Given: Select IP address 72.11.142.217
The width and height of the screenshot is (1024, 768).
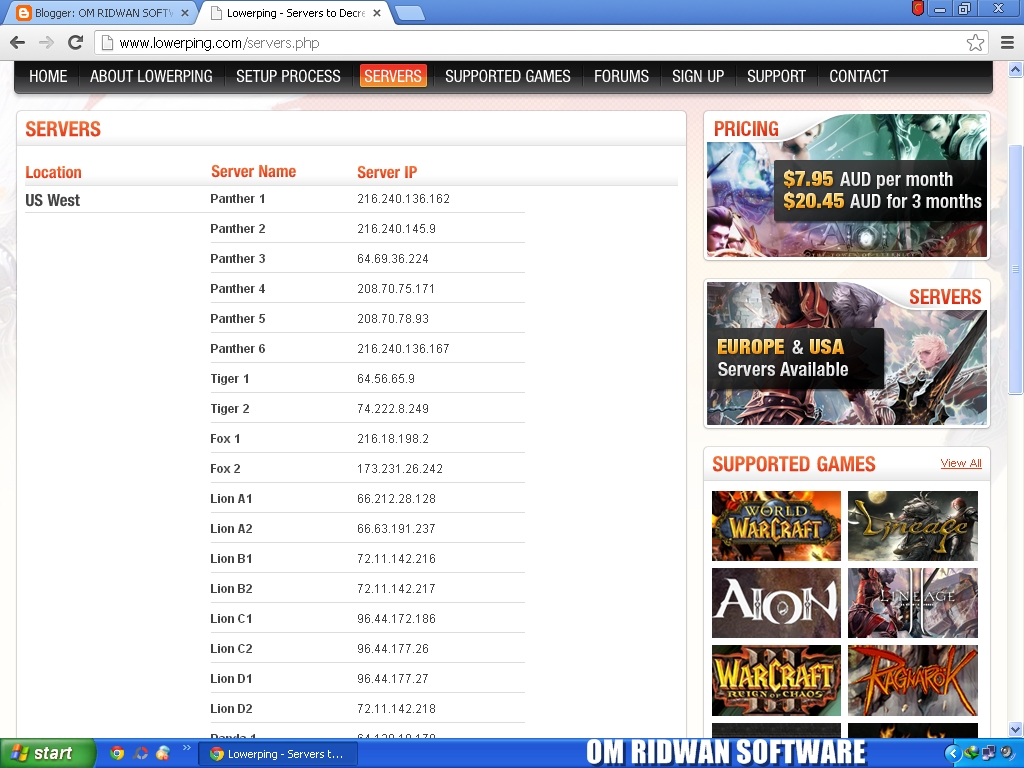Looking at the screenshot, I should pos(396,589).
